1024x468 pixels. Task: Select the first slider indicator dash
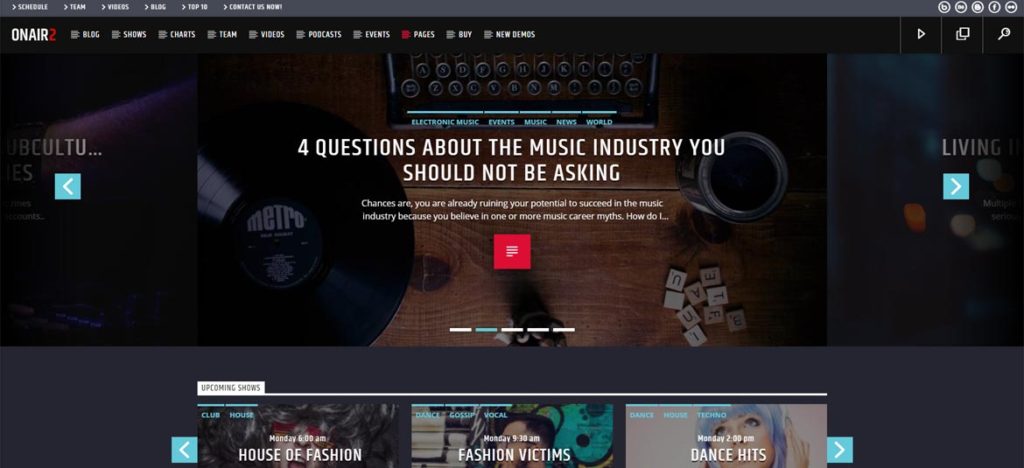460,330
